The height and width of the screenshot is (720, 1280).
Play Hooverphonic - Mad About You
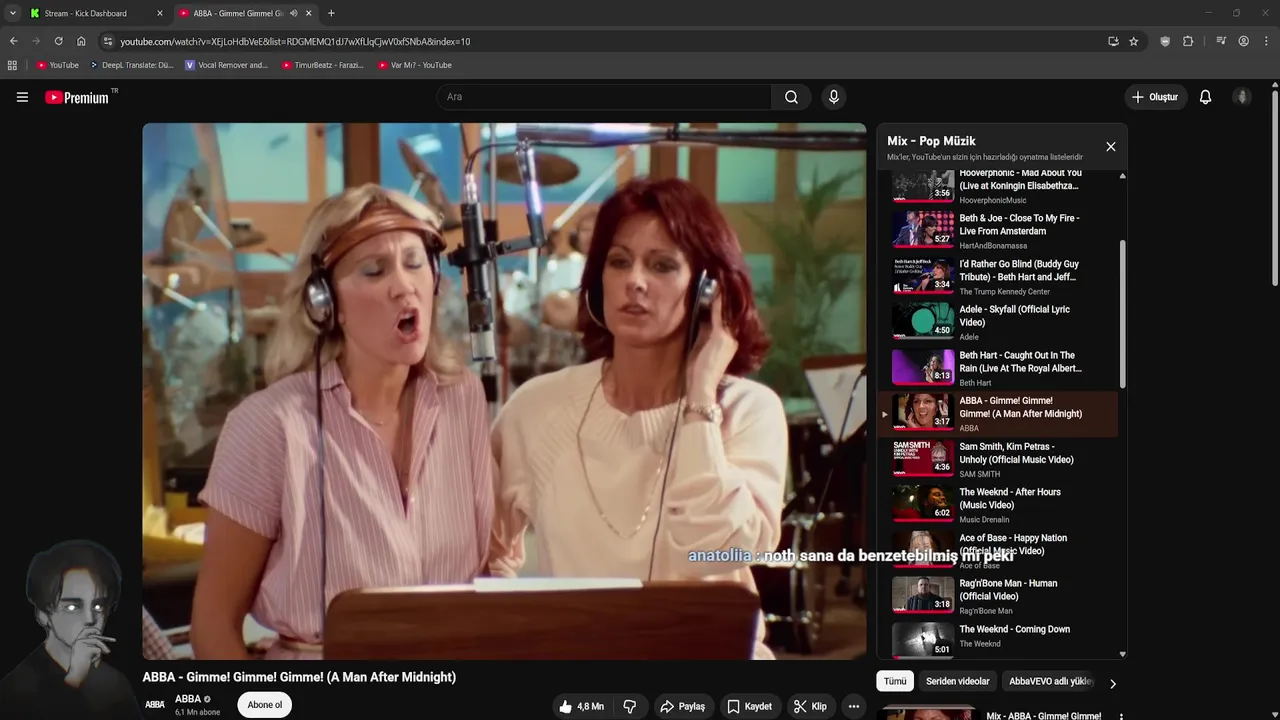pyautogui.click(x=997, y=186)
